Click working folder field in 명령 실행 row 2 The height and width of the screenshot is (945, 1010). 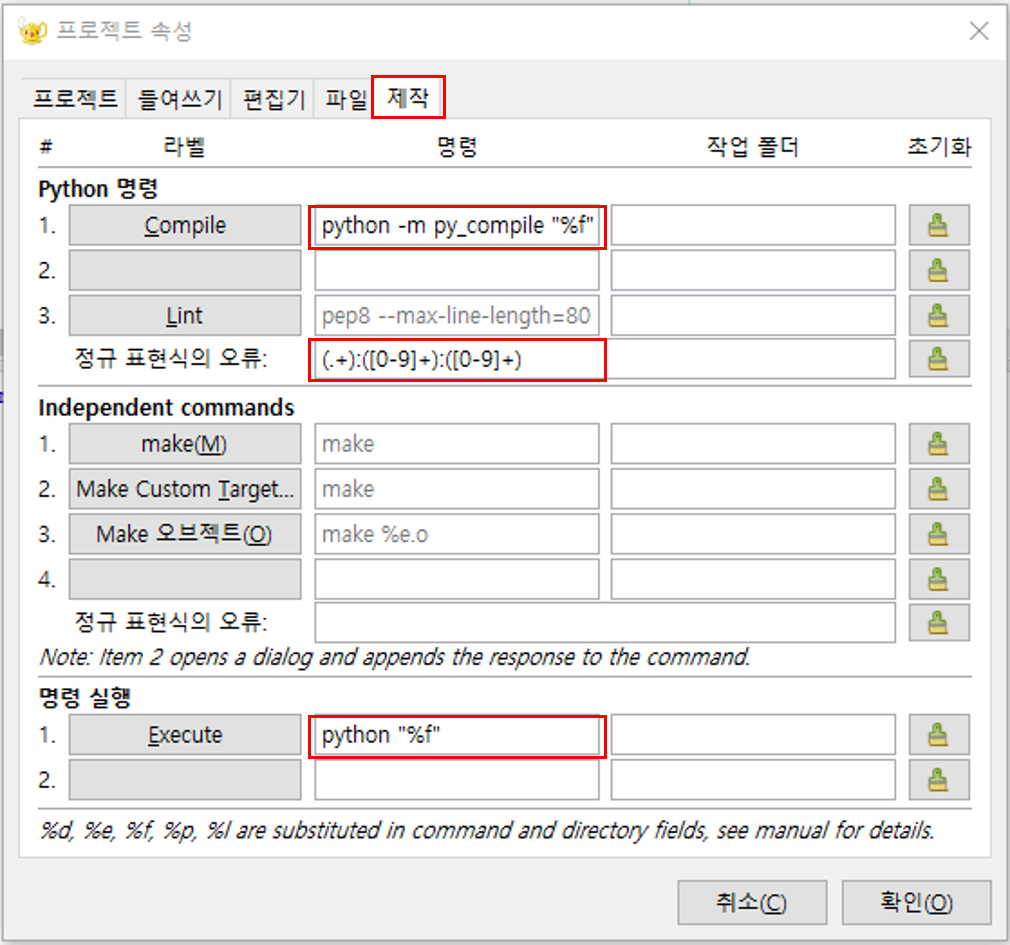tap(753, 779)
